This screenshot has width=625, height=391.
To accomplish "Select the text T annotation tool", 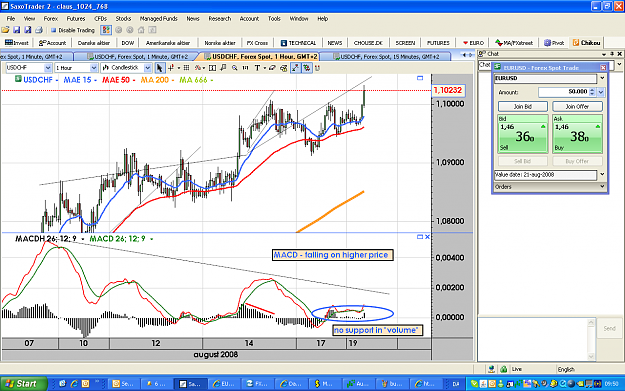I will pos(257,68).
